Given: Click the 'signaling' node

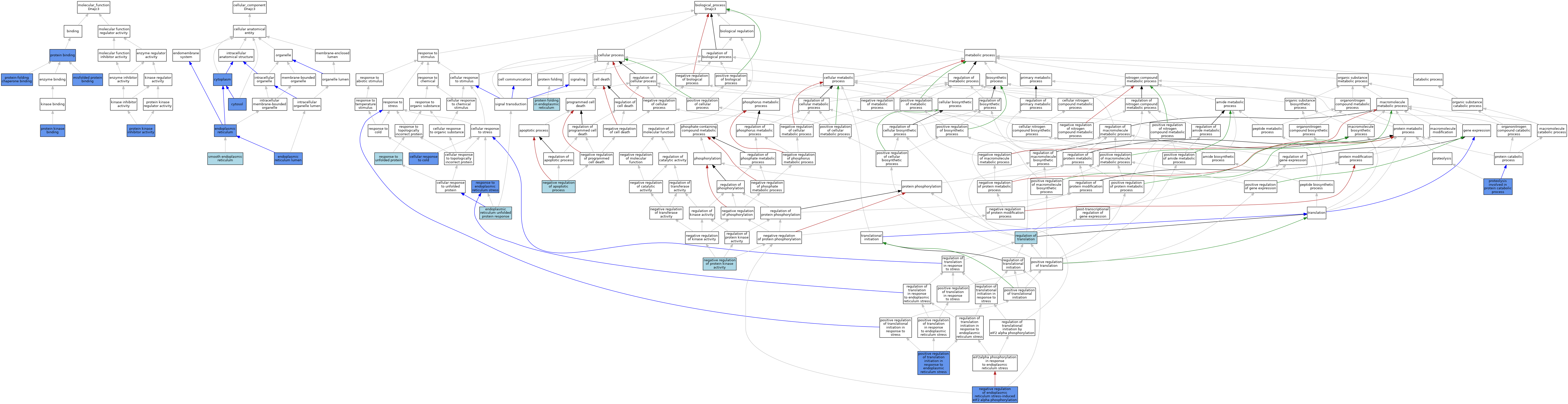Looking at the screenshot, I should (x=578, y=80).
